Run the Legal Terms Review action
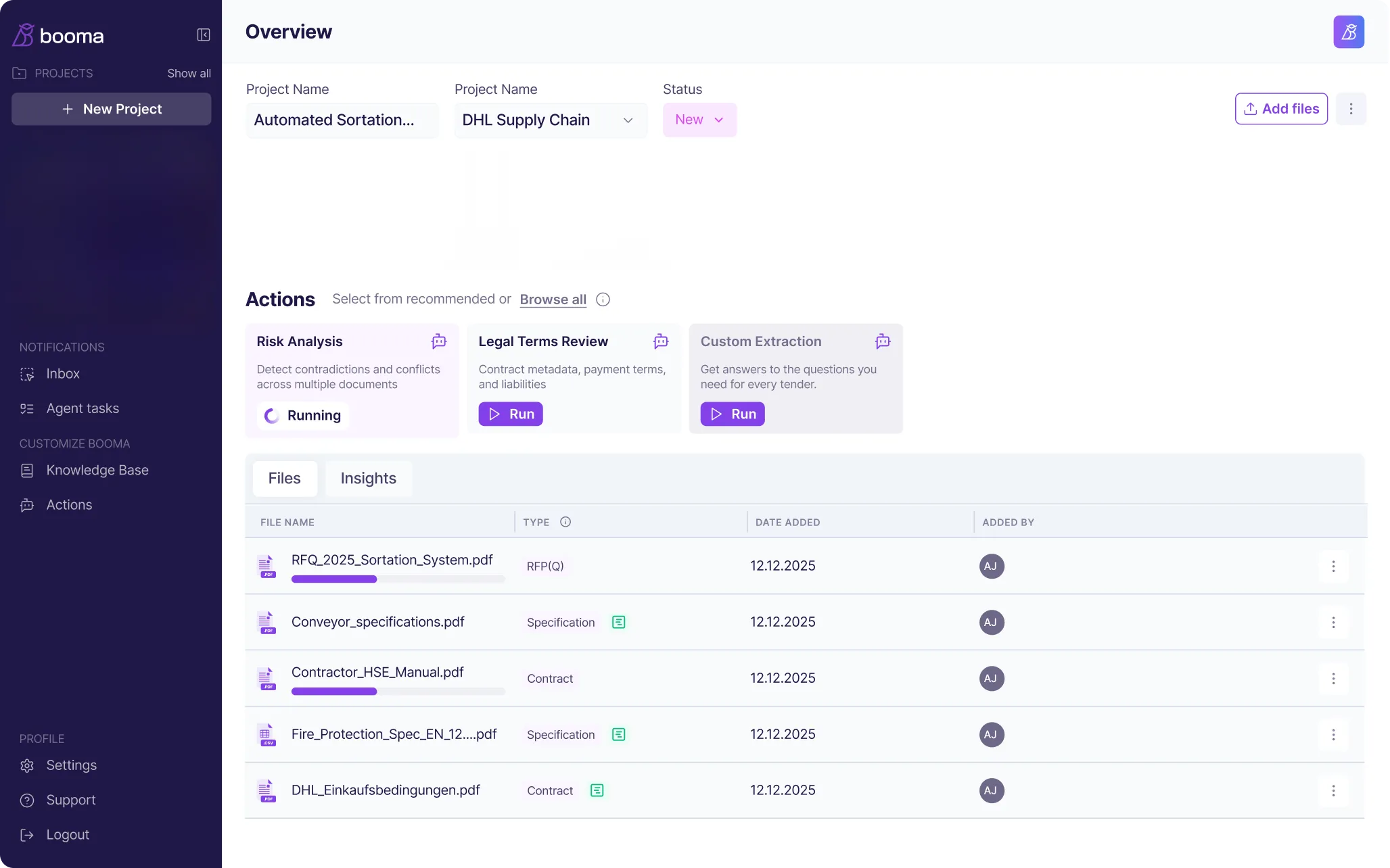Screen dimensions: 1390x868 pyautogui.click(x=510, y=414)
